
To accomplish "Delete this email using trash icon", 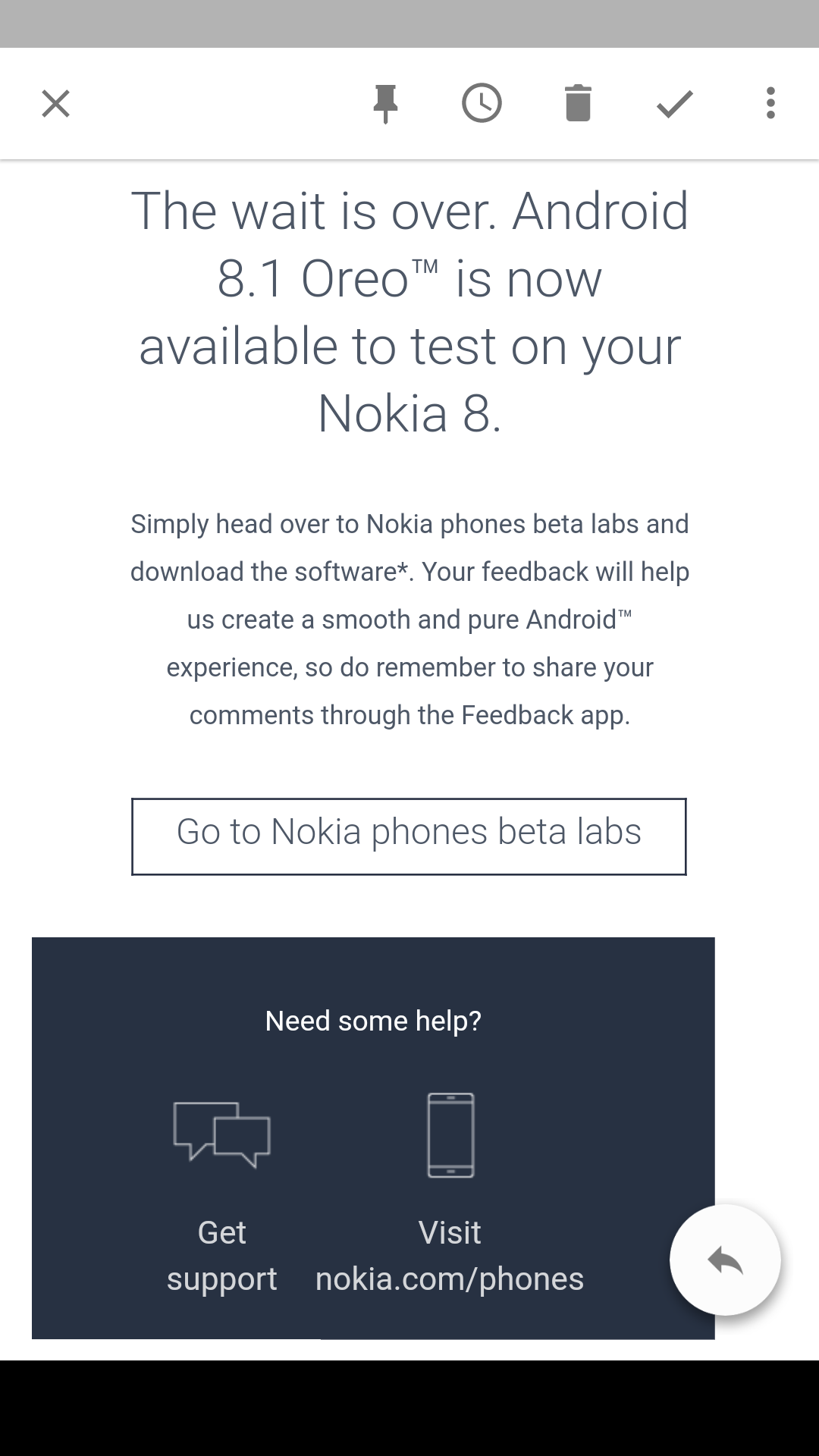I will click(578, 104).
